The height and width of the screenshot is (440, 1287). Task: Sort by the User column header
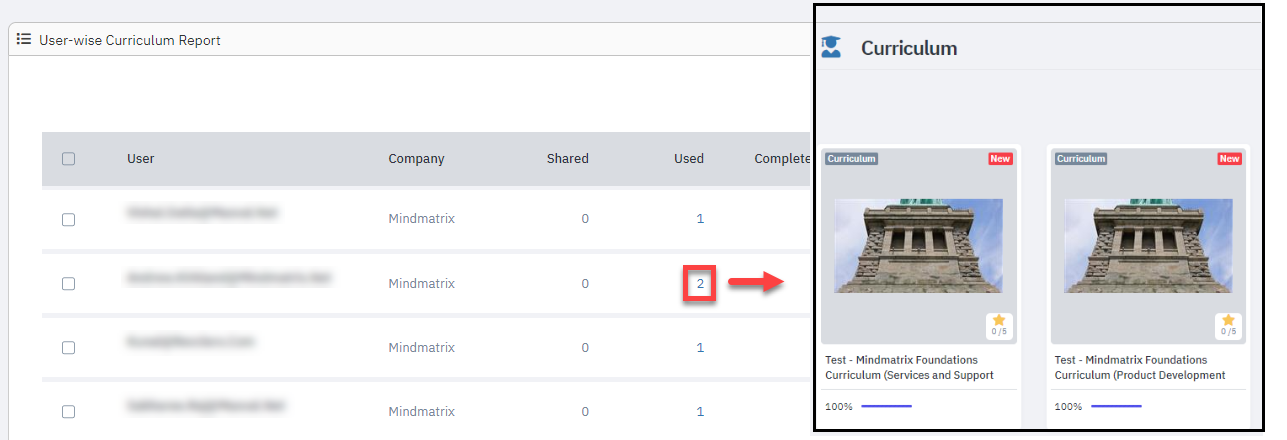pyautogui.click(x=141, y=159)
